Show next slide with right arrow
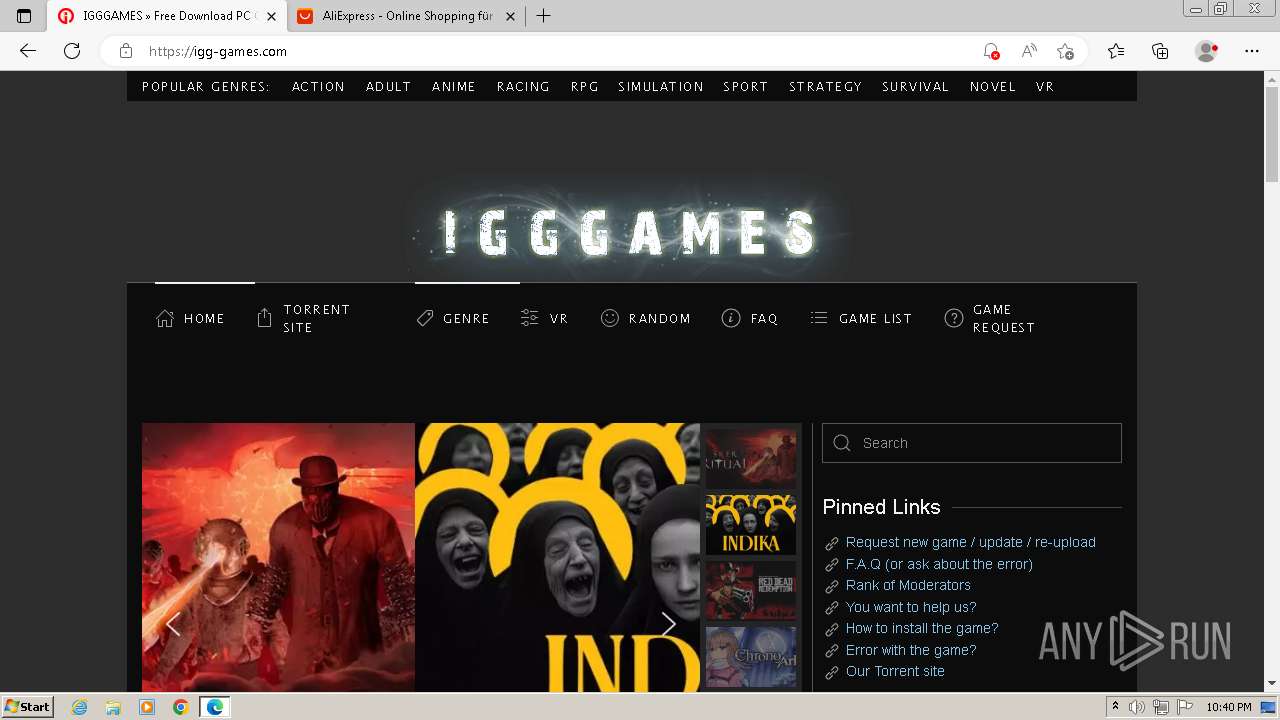 tap(668, 624)
